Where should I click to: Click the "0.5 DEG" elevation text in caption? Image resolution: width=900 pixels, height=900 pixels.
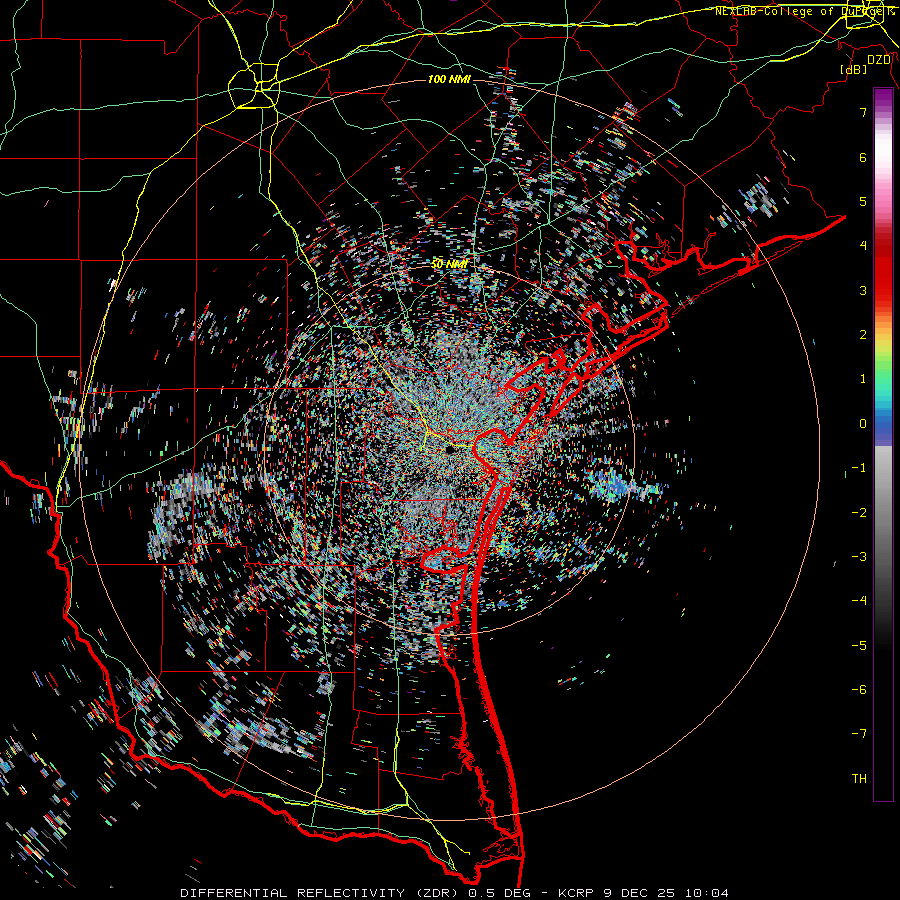point(501,893)
